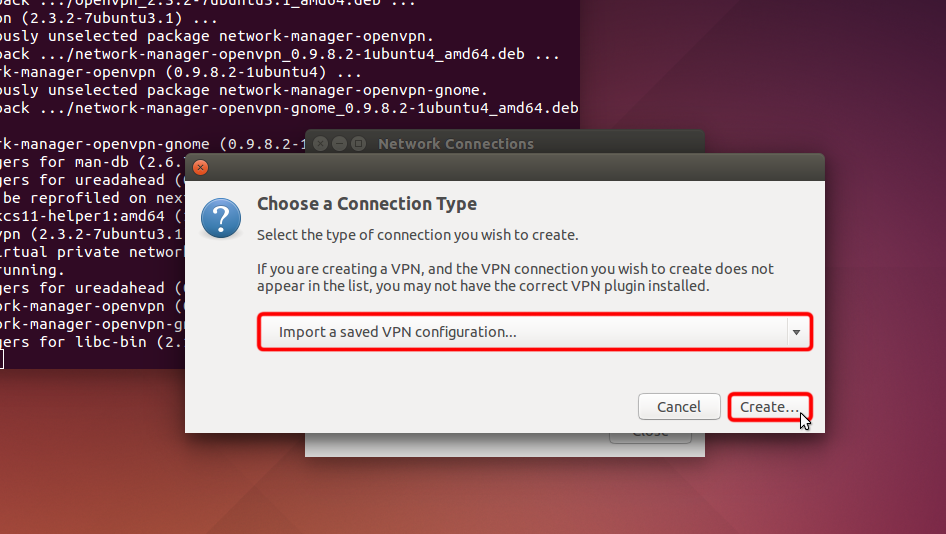This screenshot has width=946, height=534.
Task: Click the blue question mark icon
Action: click(221, 218)
